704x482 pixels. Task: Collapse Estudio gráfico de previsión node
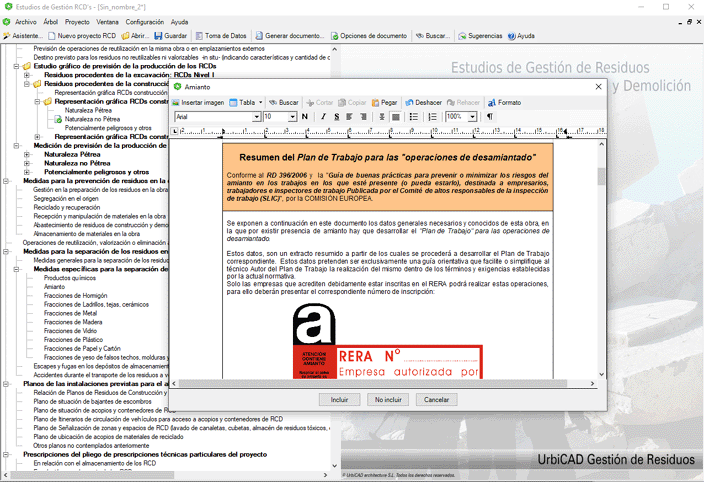[x=16, y=66]
